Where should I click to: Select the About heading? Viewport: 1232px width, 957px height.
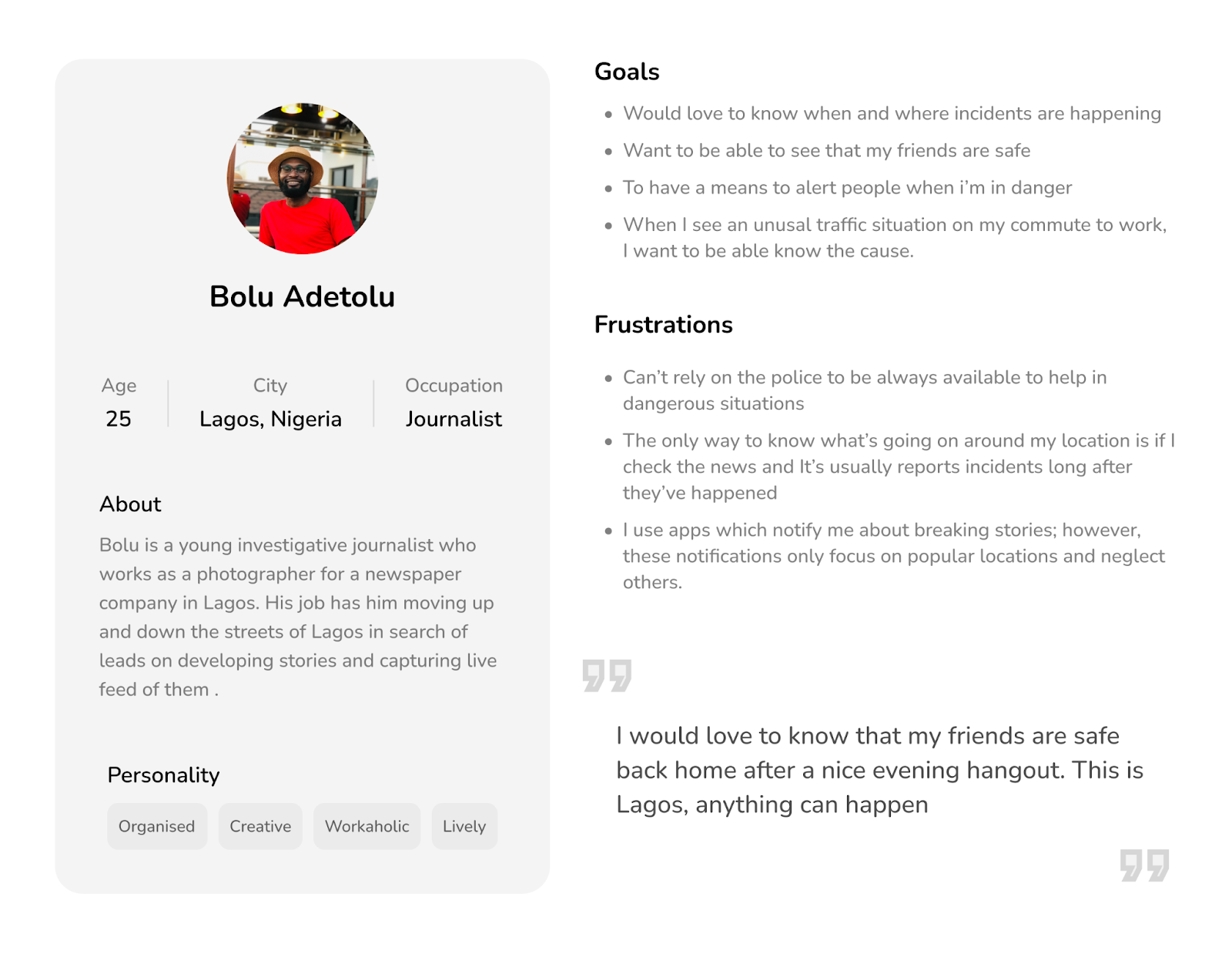tap(130, 504)
